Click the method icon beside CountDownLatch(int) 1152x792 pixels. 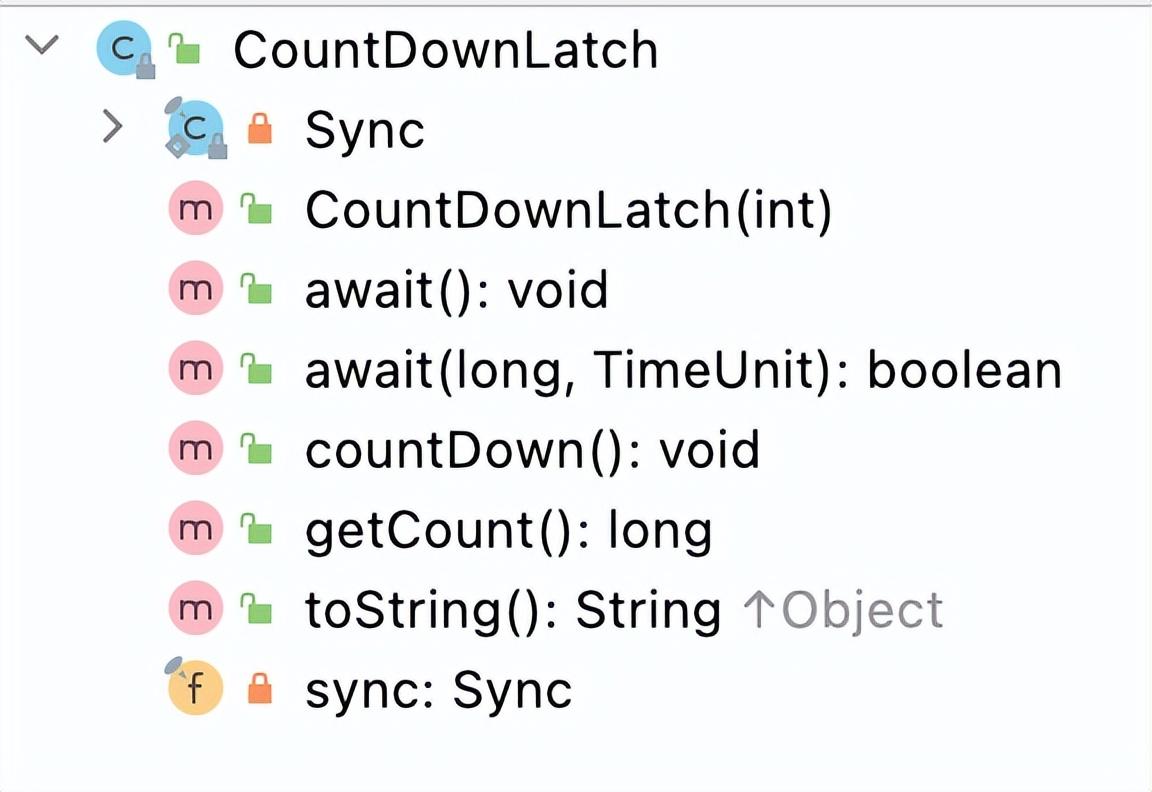pyautogui.click(x=194, y=210)
